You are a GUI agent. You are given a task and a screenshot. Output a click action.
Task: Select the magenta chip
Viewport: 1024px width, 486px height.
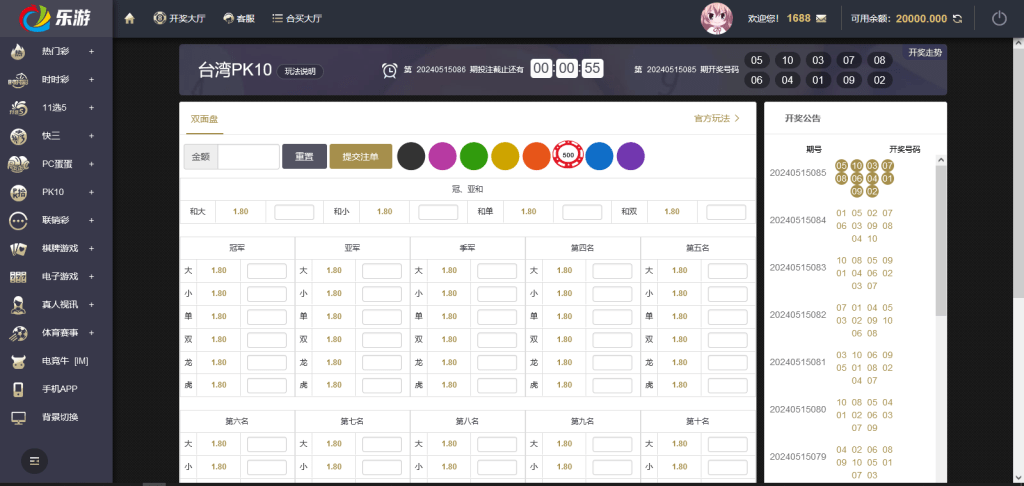click(443, 155)
